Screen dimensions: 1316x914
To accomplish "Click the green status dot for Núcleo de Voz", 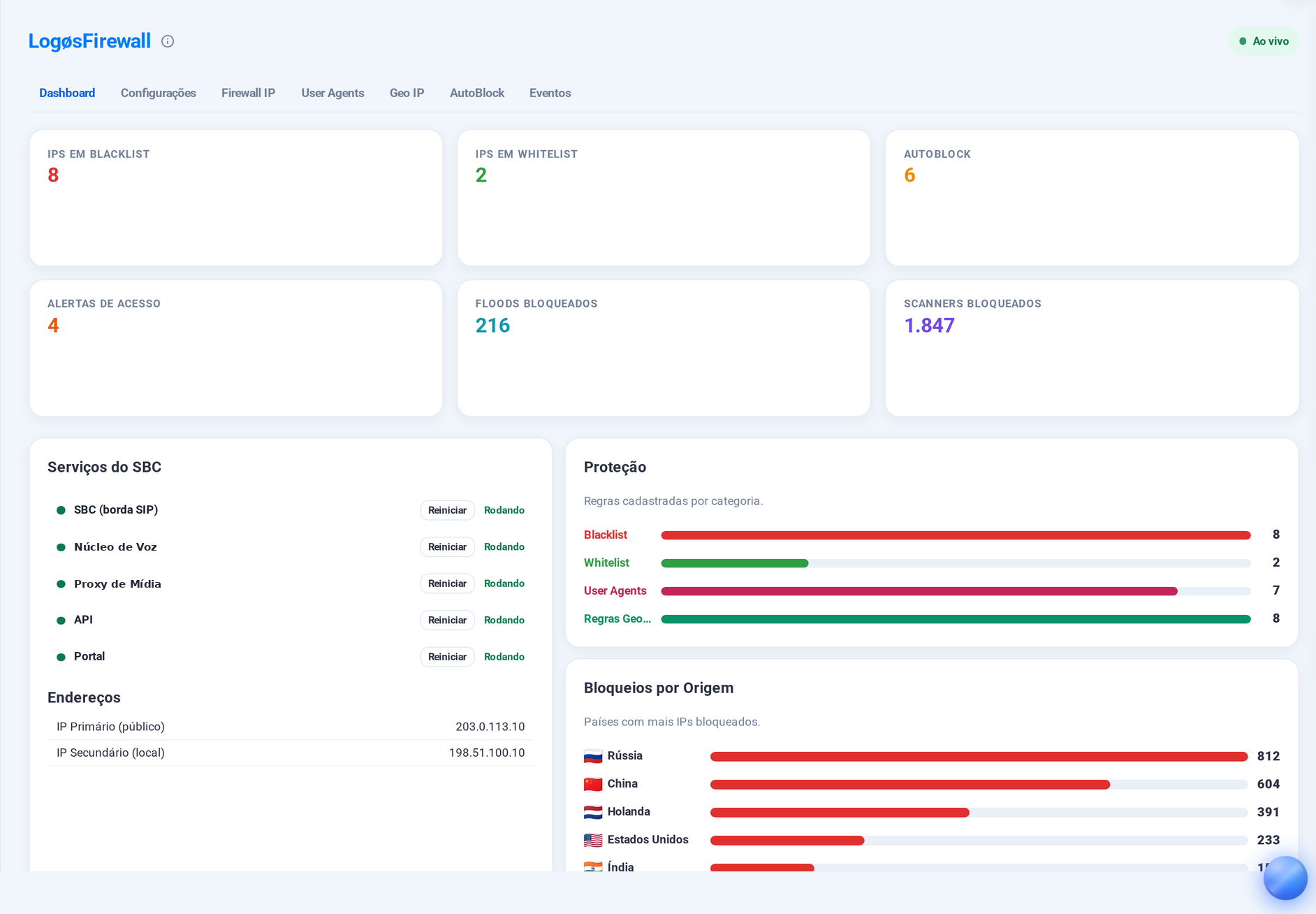I will [x=61, y=547].
